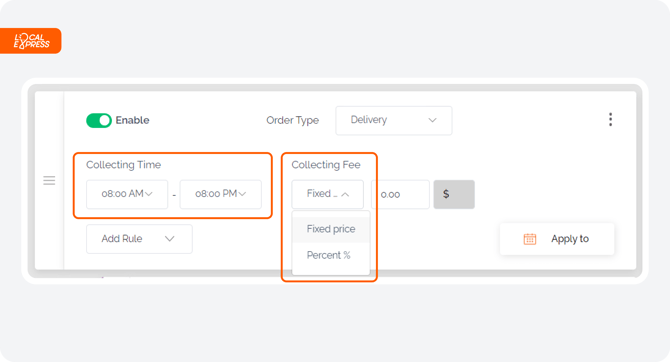Open the Add Rule dropdown

coord(139,239)
